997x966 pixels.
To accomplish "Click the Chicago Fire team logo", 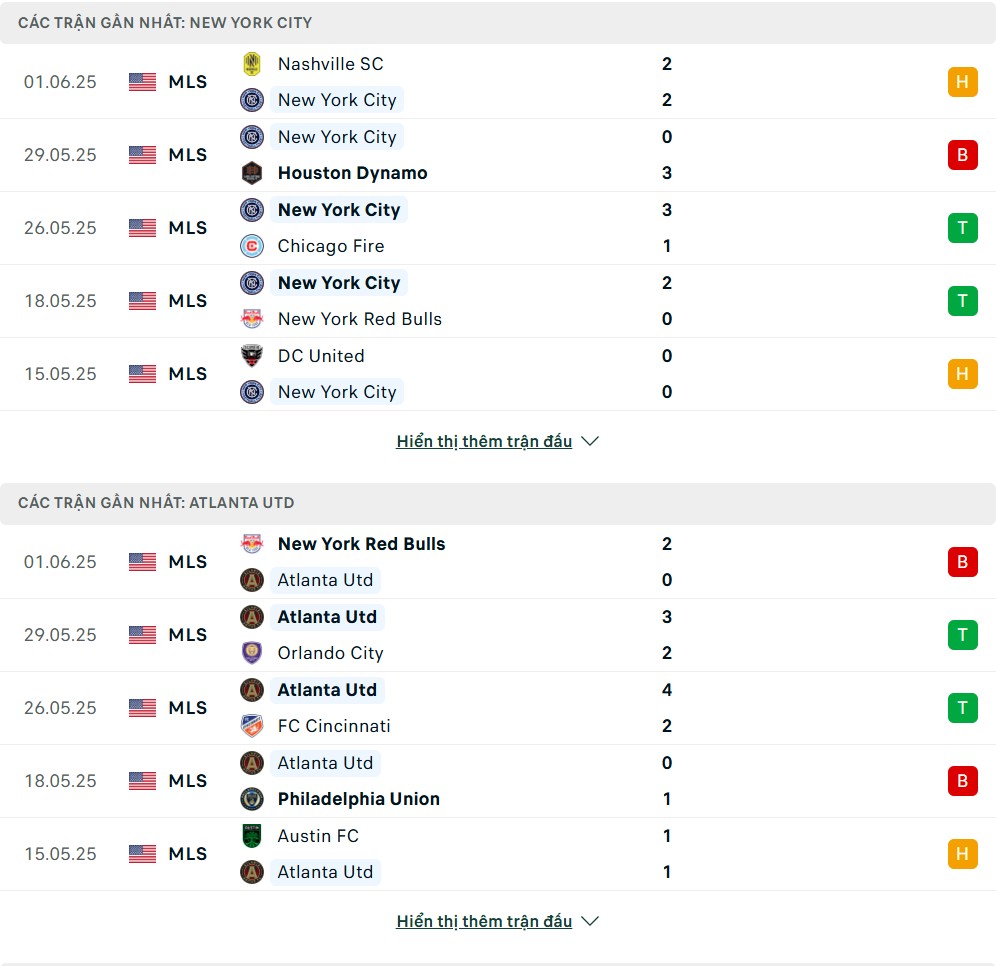I will pos(252,246).
